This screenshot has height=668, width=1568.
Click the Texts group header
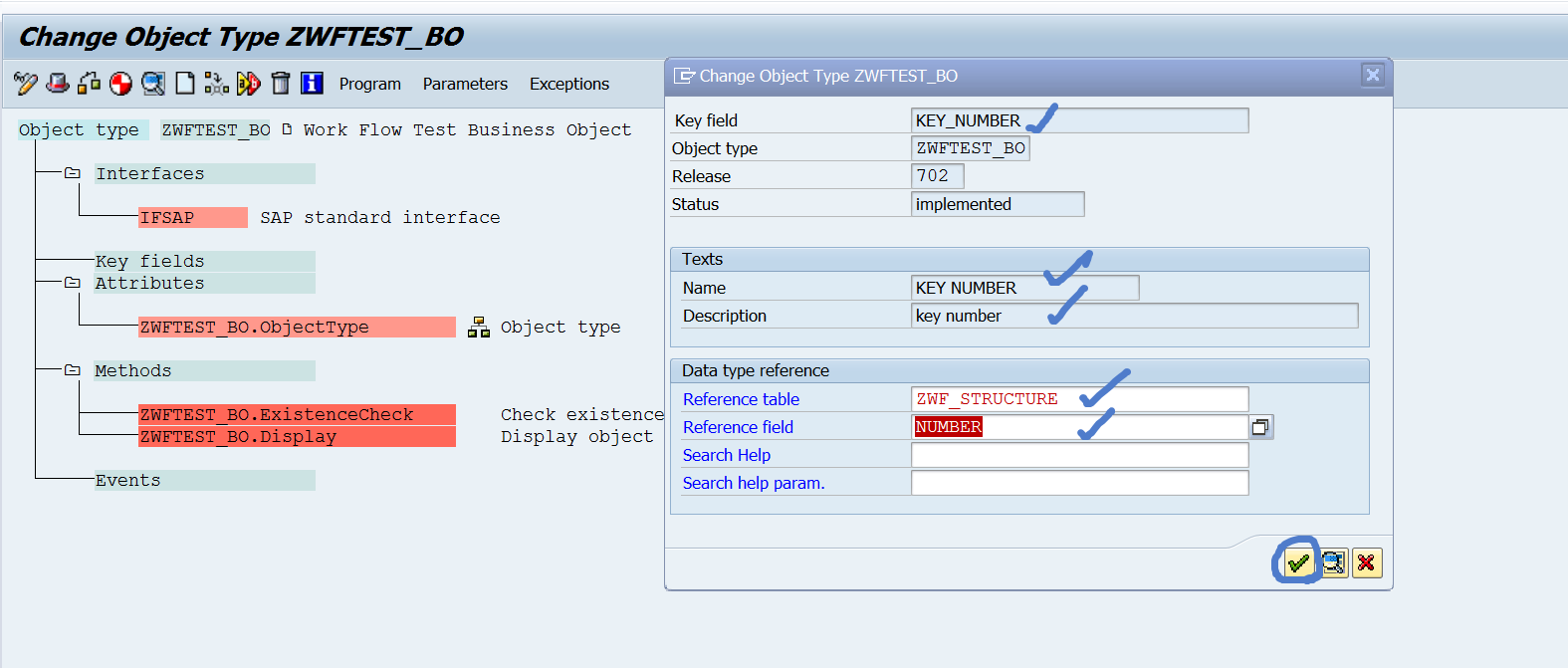click(x=1019, y=259)
